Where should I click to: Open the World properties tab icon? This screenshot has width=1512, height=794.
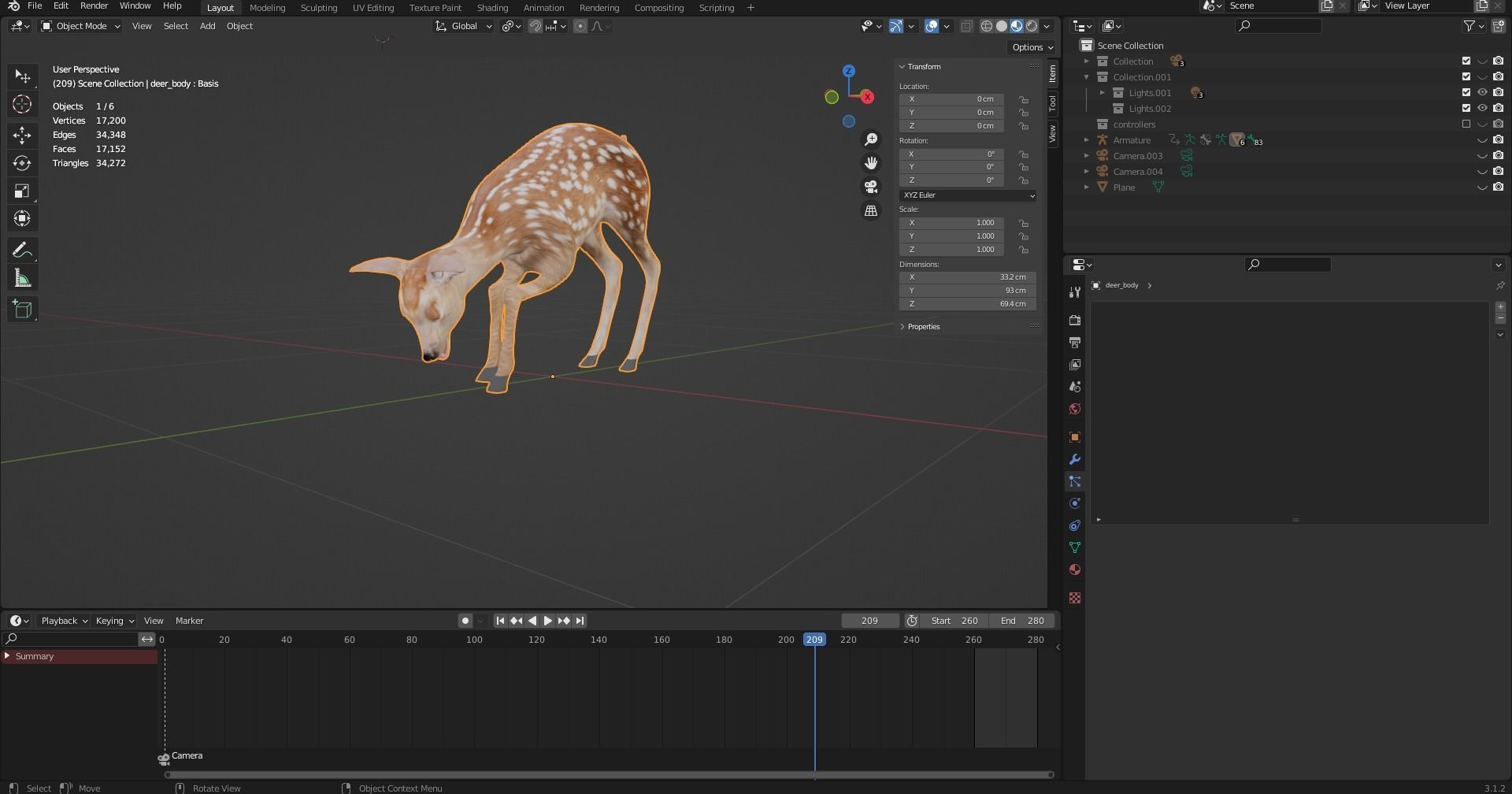(1075, 409)
